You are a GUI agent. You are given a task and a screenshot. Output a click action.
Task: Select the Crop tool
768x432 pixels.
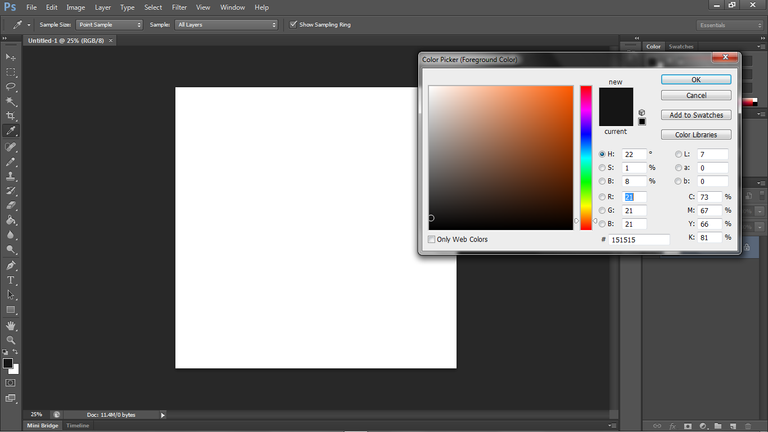tap(10, 116)
